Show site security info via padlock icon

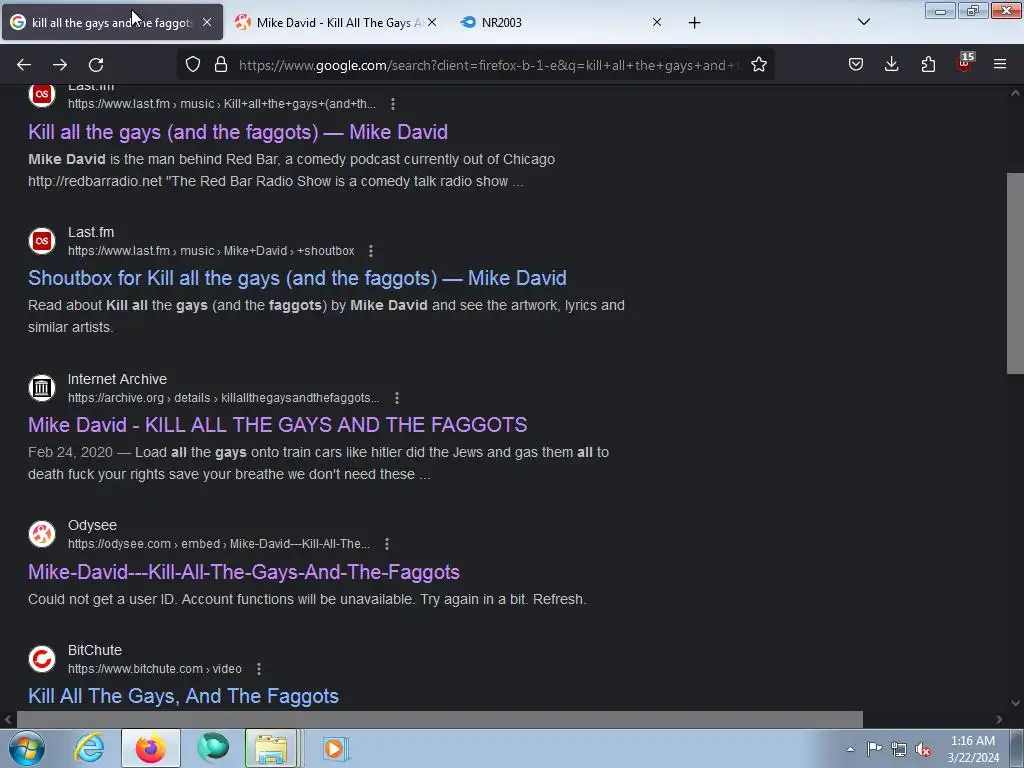(x=221, y=64)
